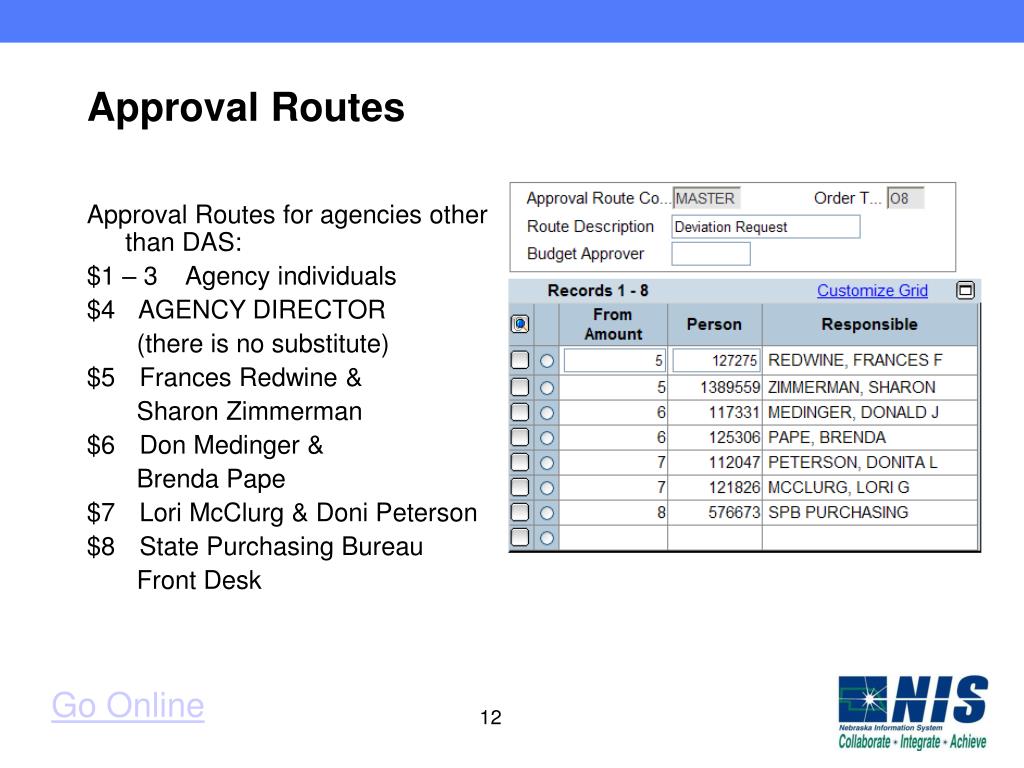
Task: Click the name PAPE, BRENDA
Action: (x=827, y=438)
